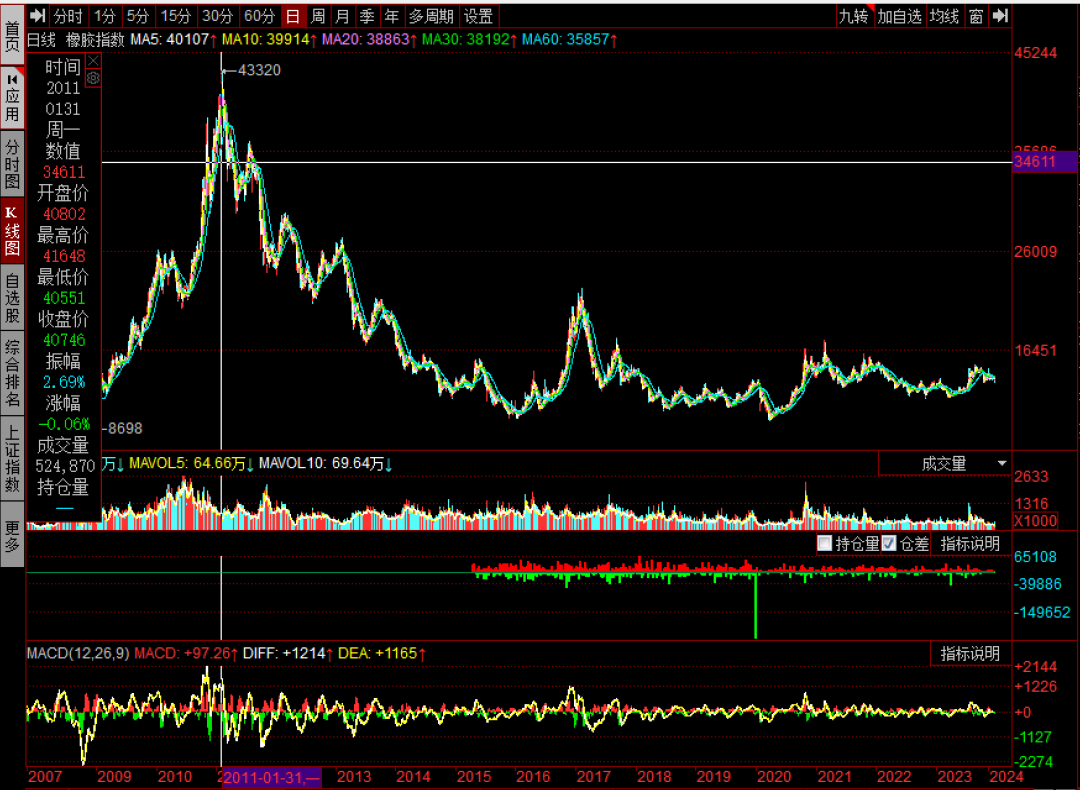The height and width of the screenshot is (790, 1080).
Task: Enable the 持仓量 checkbox
Action: (x=825, y=544)
